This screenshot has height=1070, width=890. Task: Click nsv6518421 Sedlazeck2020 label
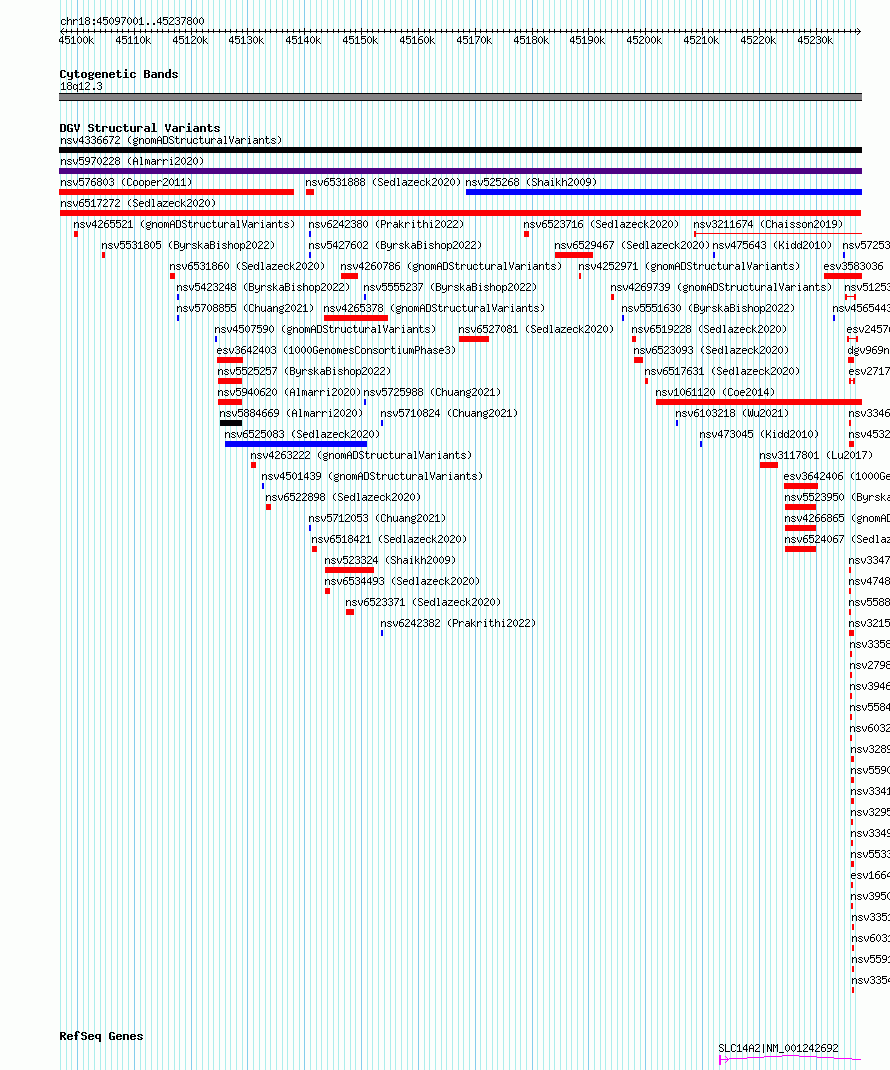pos(389,540)
